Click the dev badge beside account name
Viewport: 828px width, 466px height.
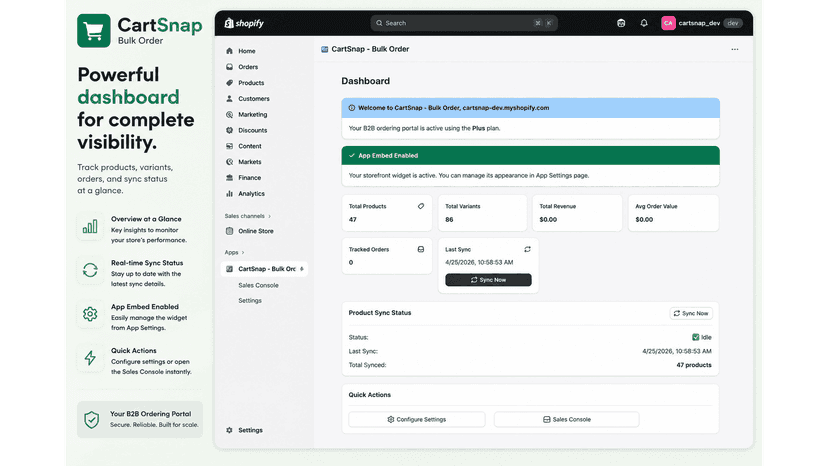[732, 23]
